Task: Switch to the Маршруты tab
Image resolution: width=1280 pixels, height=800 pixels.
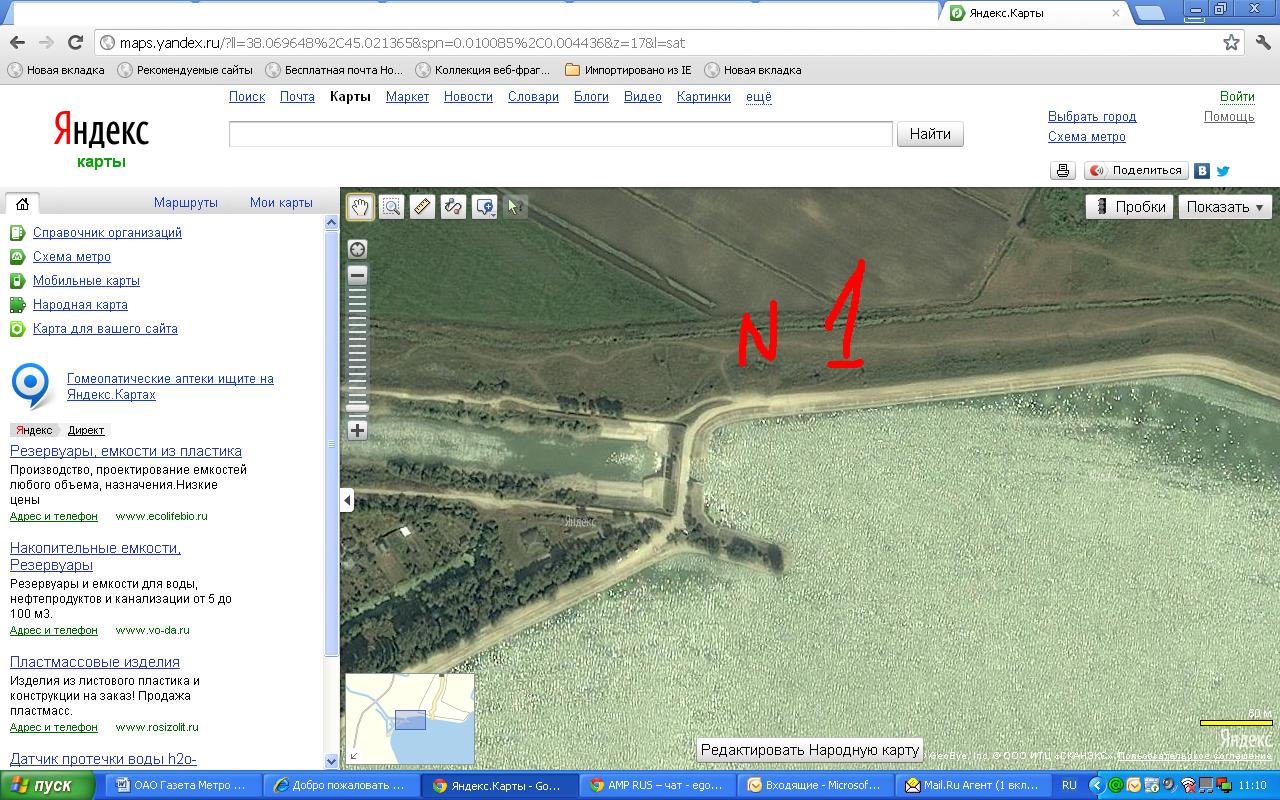Action: pos(185,203)
